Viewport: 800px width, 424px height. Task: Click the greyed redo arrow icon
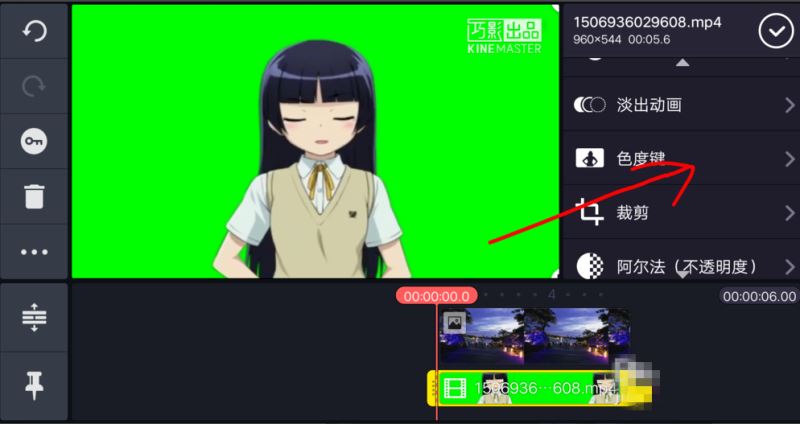tap(34, 87)
